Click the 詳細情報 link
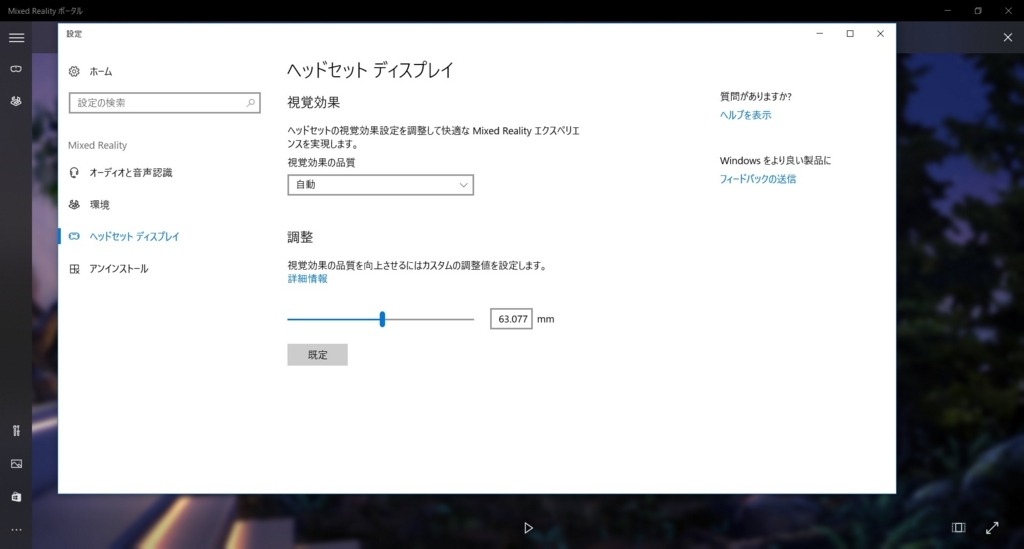Screen dimensions: 1024x549 pyautogui.click(x=308, y=279)
